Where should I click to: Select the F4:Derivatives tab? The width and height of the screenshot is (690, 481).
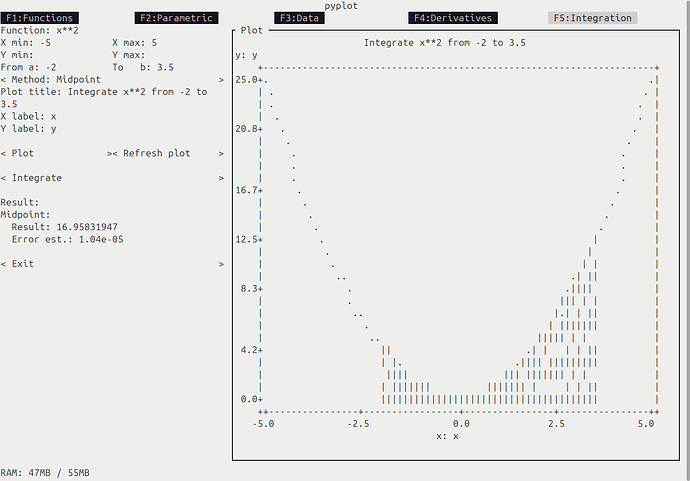(x=450, y=18)
